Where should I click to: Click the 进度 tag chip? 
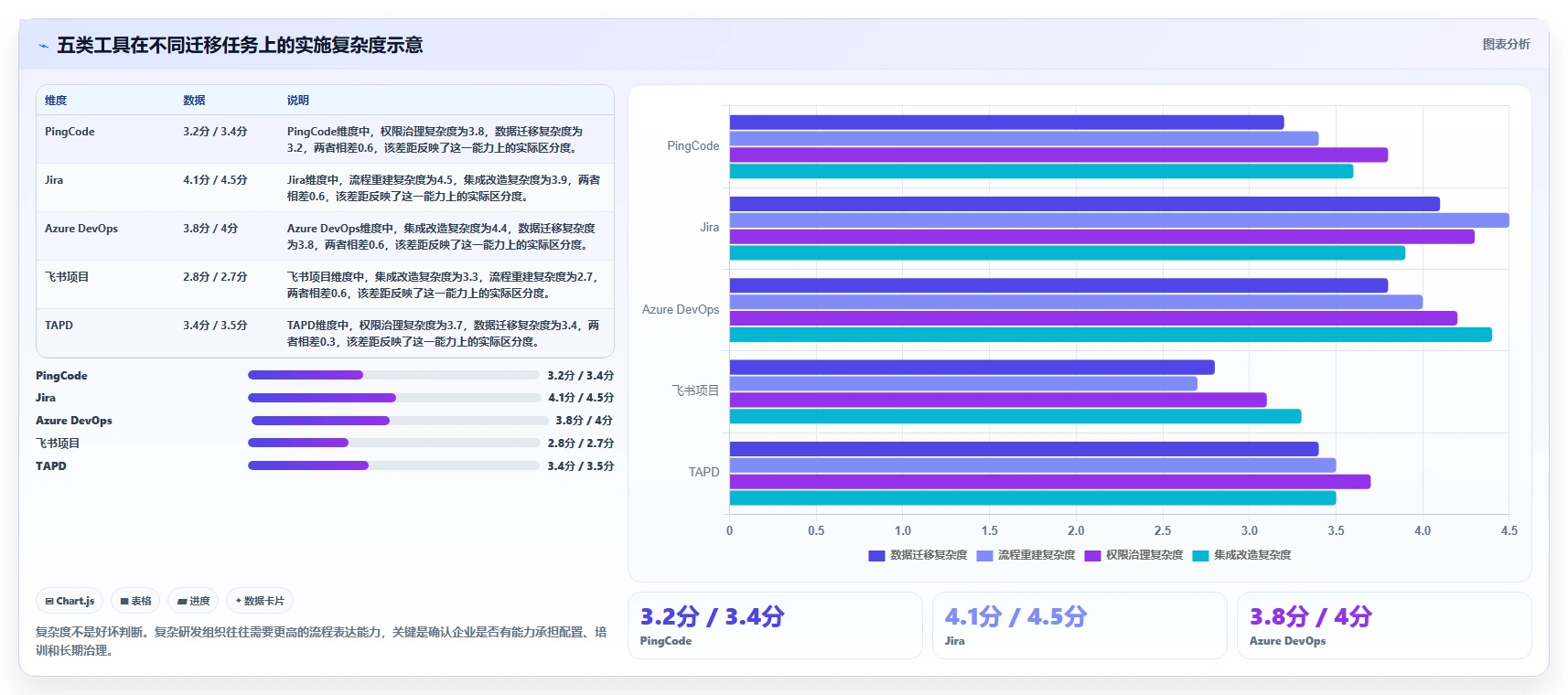pos(193,601)
